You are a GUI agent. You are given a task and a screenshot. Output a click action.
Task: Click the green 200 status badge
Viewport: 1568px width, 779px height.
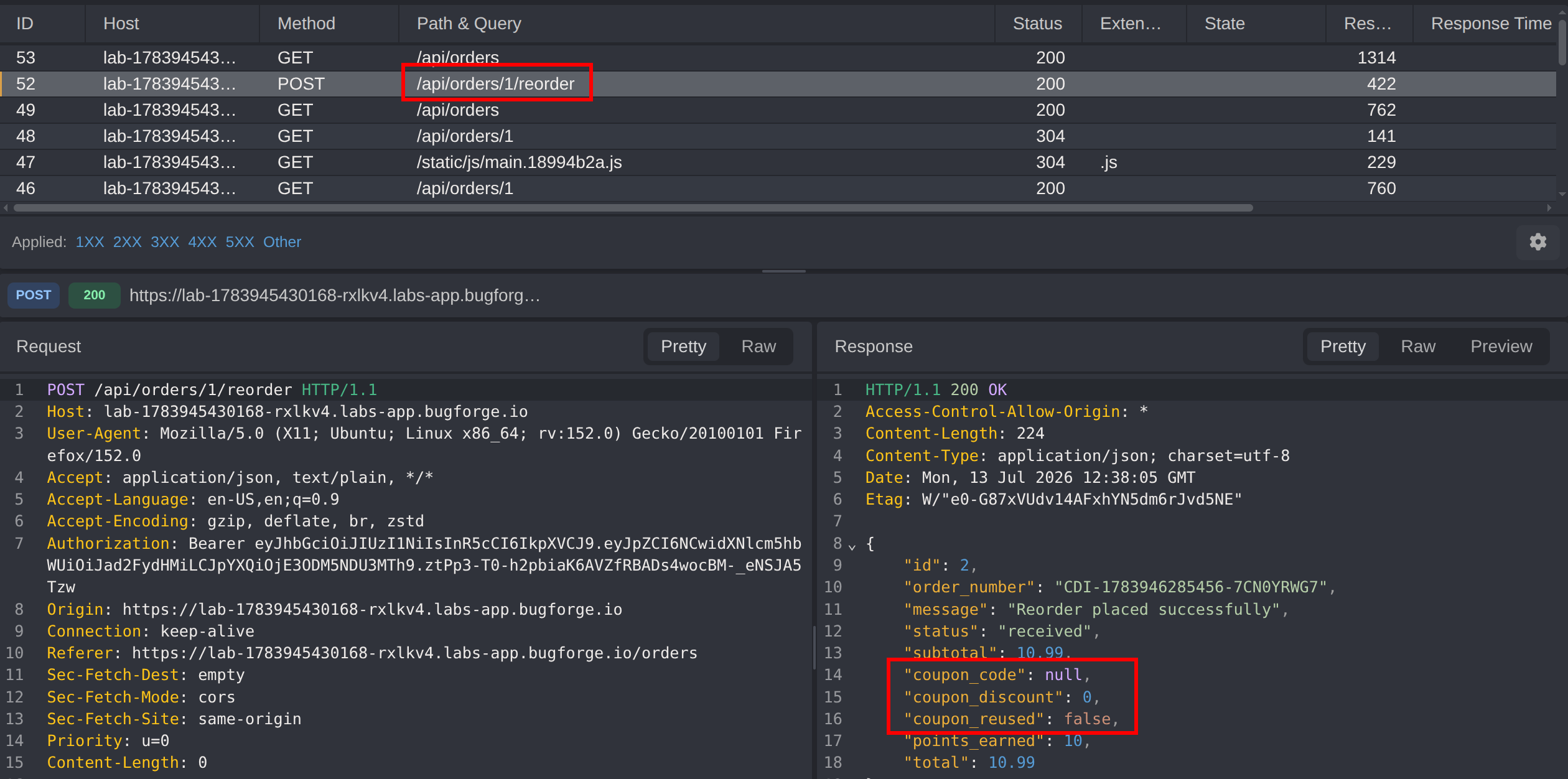pyautogui.click(x=94, y=295)
